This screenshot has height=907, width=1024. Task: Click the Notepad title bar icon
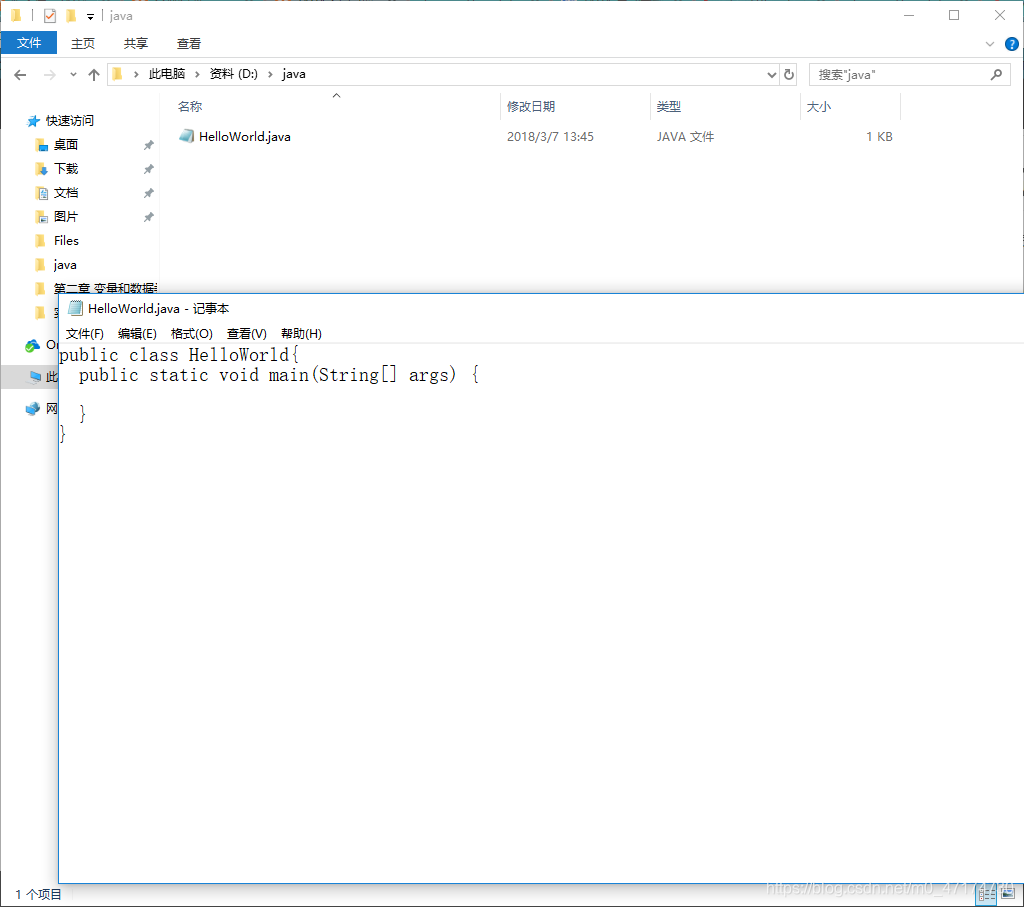[x=75, y=308]
